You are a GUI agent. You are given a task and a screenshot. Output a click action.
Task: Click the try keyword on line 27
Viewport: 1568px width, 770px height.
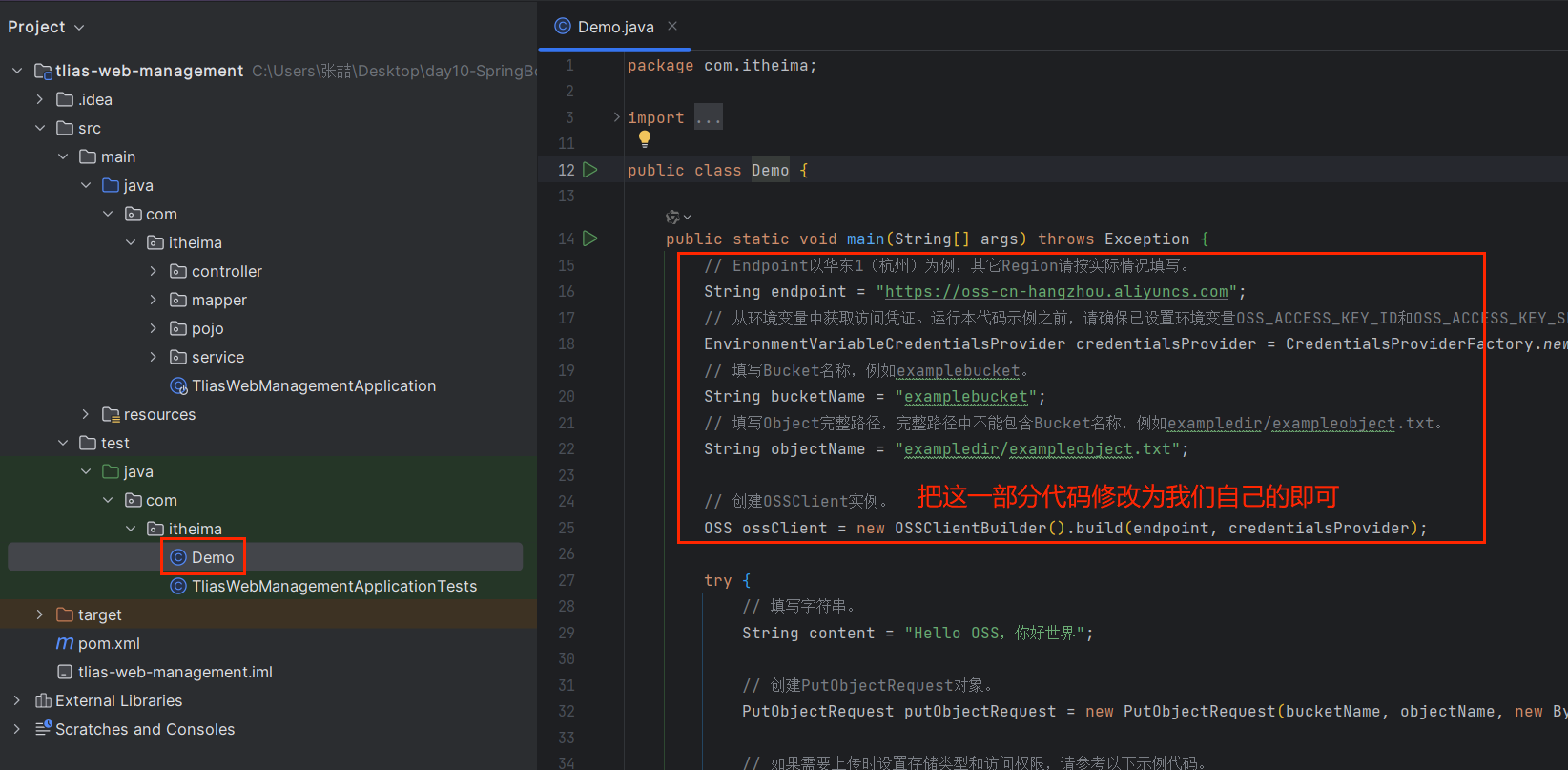(x=718, y=581)
